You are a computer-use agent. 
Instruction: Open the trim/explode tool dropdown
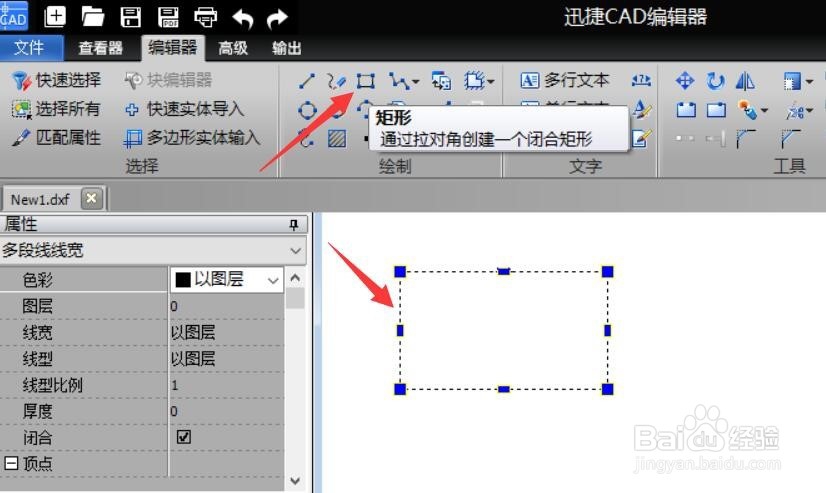coord(809,111)
